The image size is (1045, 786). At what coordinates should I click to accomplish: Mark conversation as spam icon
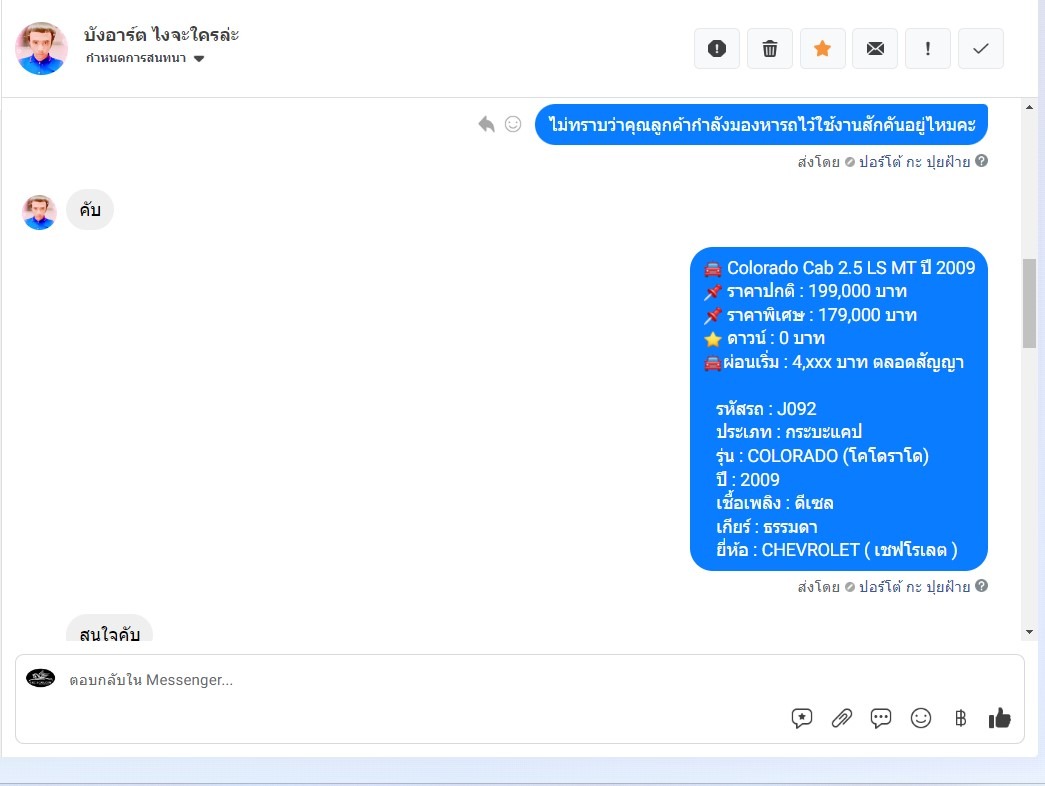(x=716, y=49)
